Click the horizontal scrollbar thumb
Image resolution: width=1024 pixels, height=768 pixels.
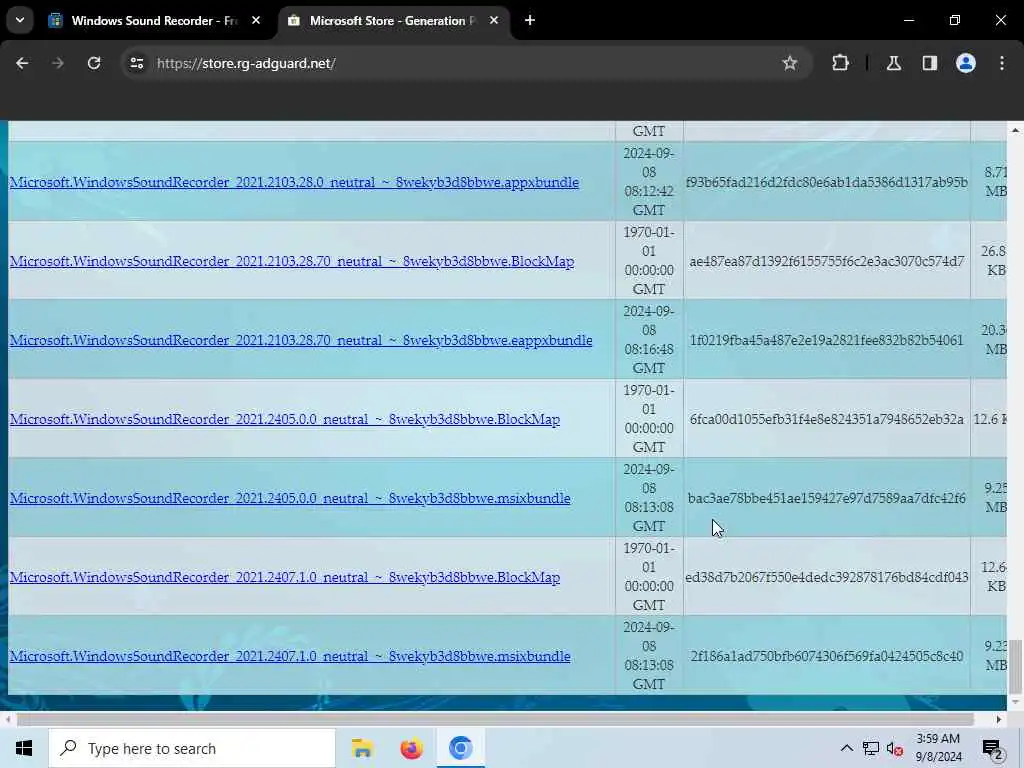[x=495, y=720]
